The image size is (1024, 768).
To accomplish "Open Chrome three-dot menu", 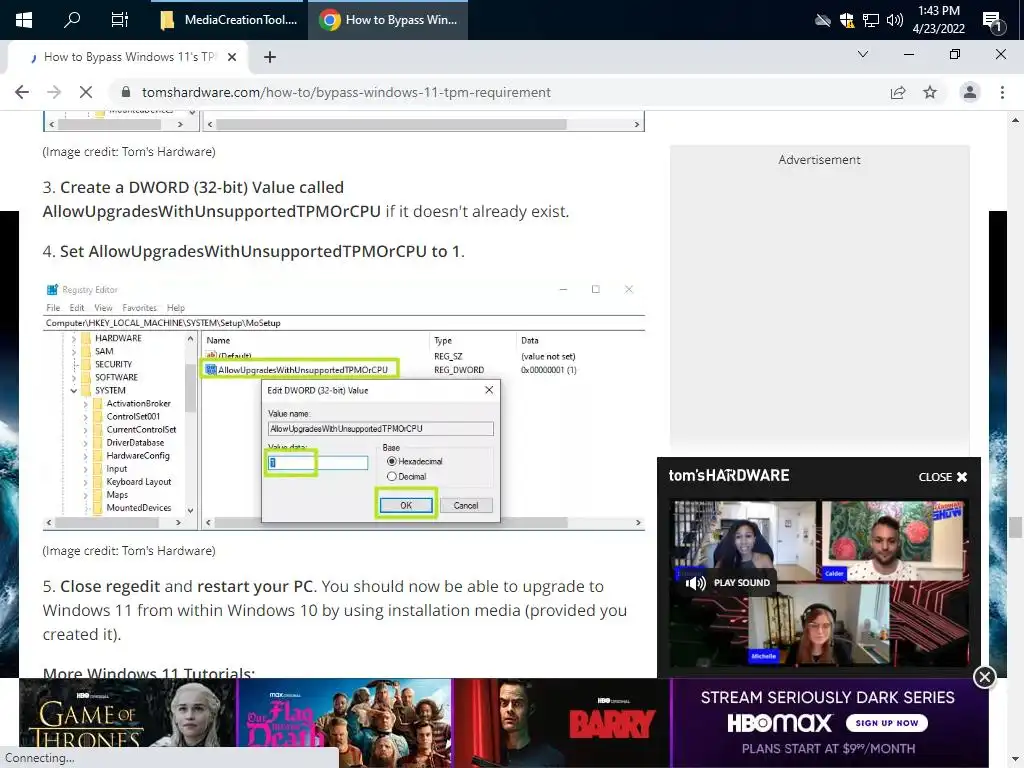I will coord(1002,92).
